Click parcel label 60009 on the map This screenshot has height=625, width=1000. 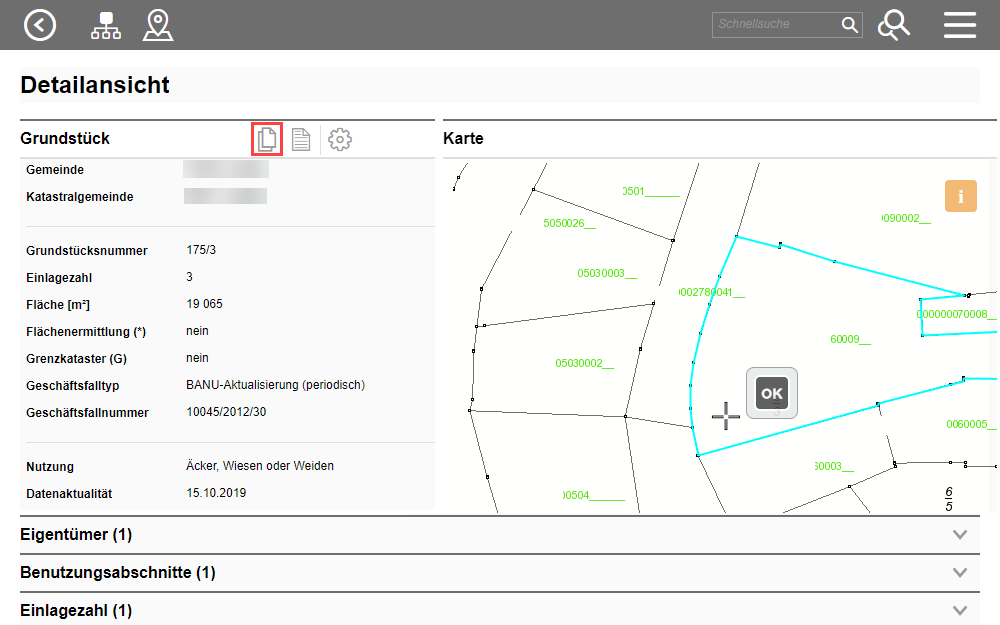pos(850,339)
